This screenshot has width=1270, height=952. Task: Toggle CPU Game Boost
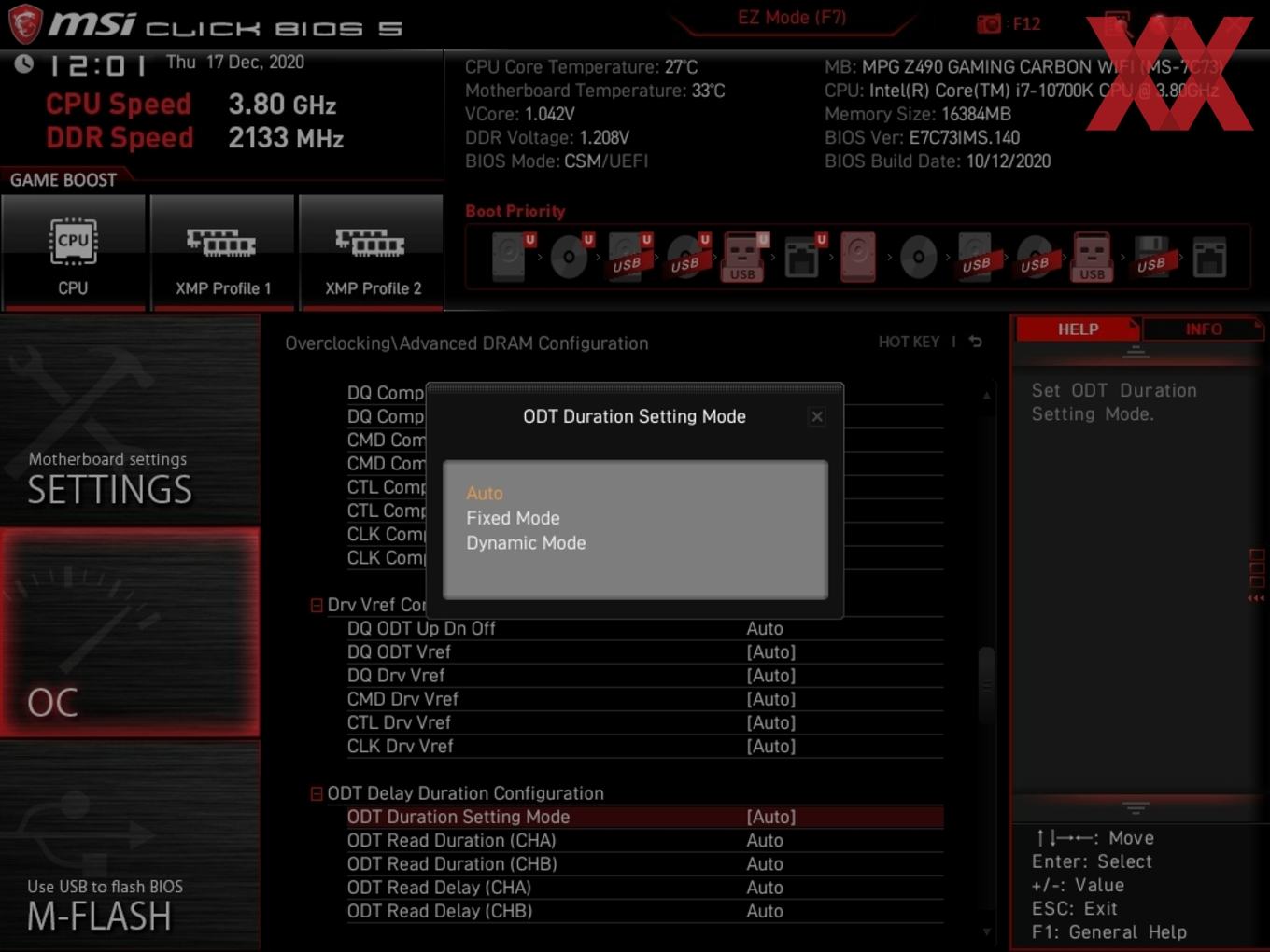73,252
